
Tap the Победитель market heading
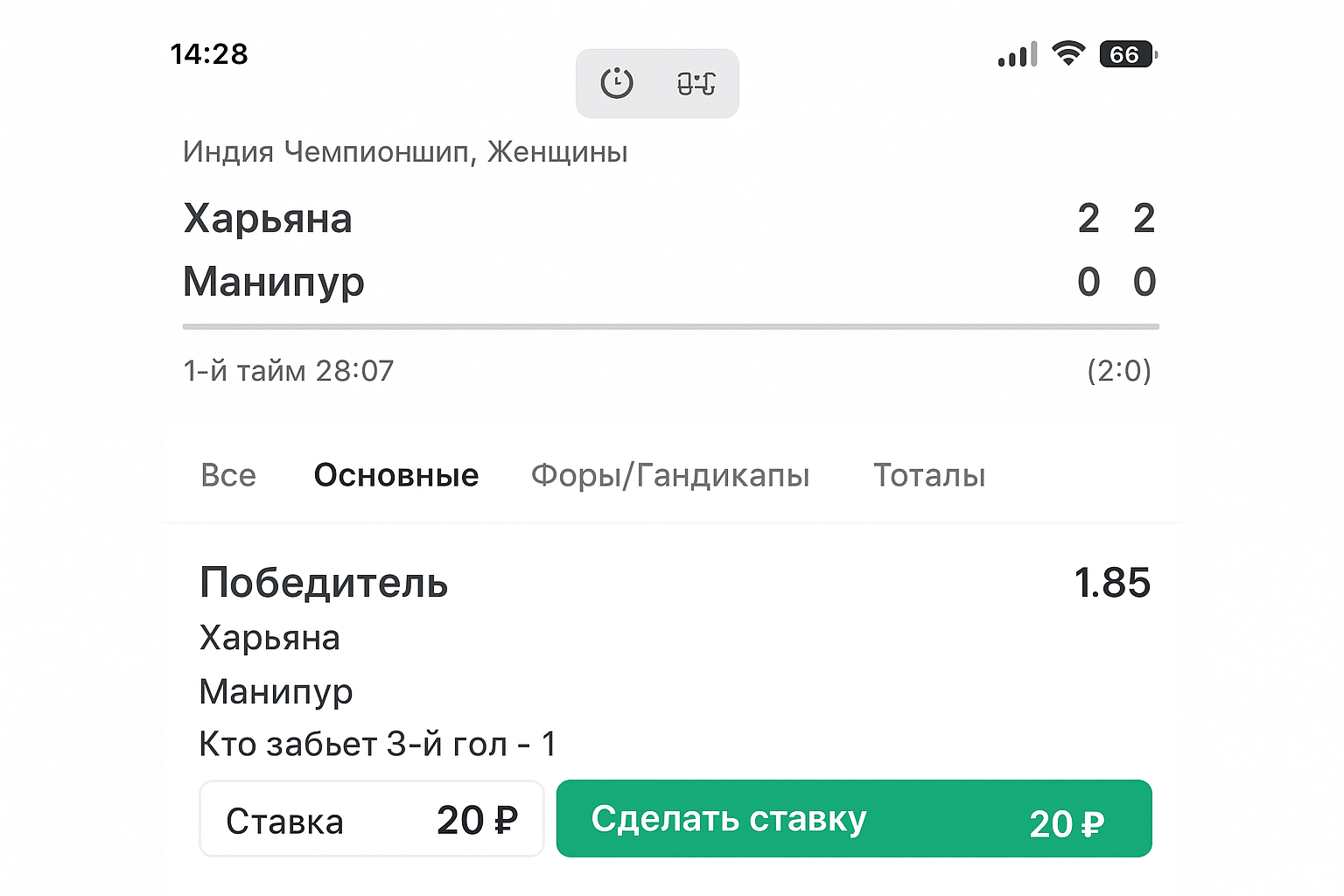324,583
